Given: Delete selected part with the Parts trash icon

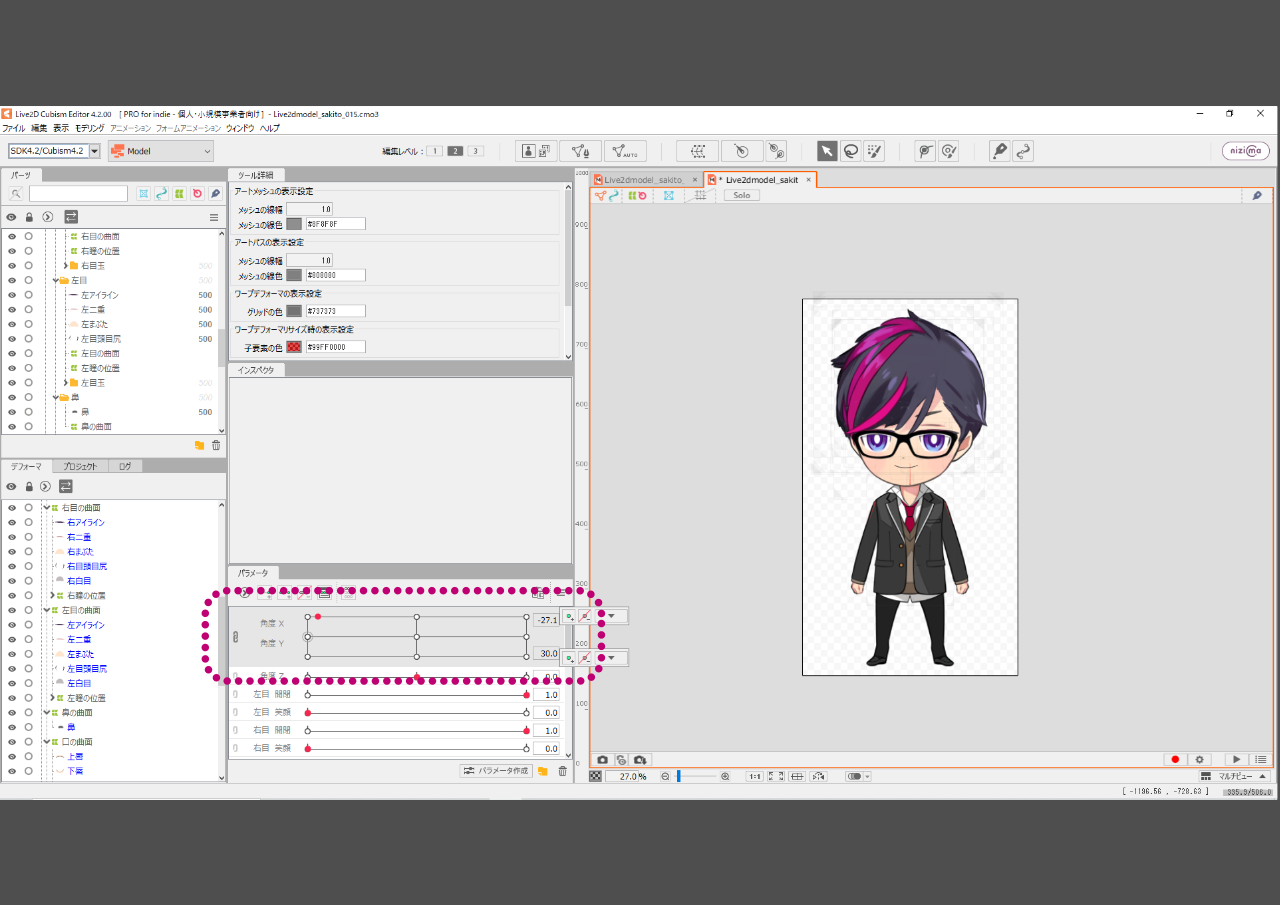Looking at the screenshot, I should click(216, 445).
